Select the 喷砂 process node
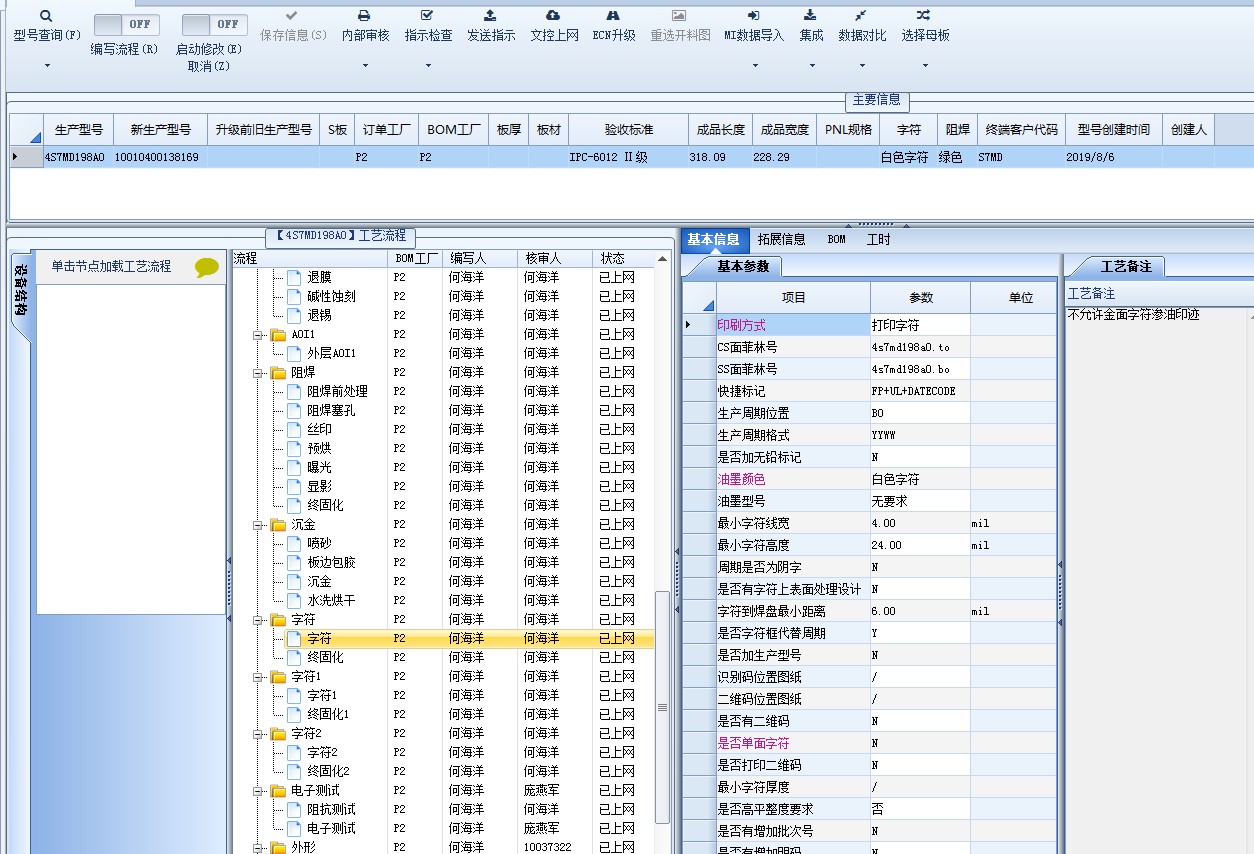 pyautogui.click(x=319, y=543)
